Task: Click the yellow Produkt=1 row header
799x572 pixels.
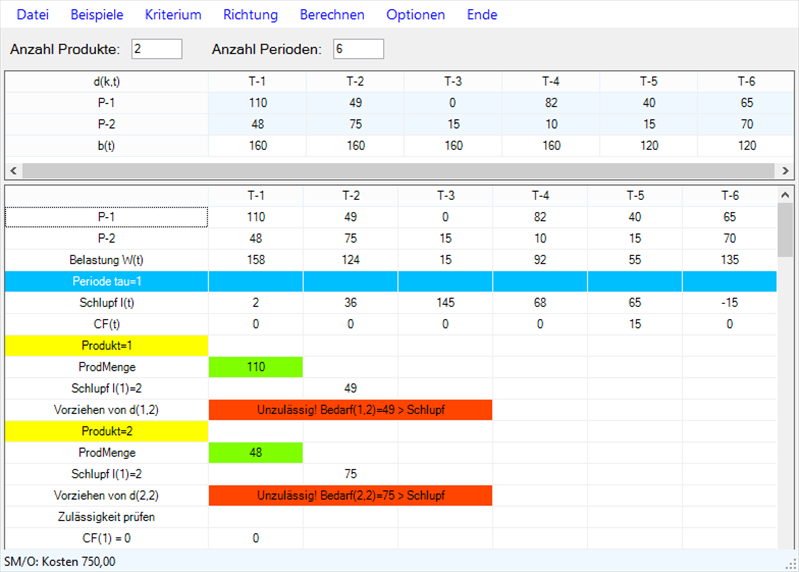Action: click(106, 346)
